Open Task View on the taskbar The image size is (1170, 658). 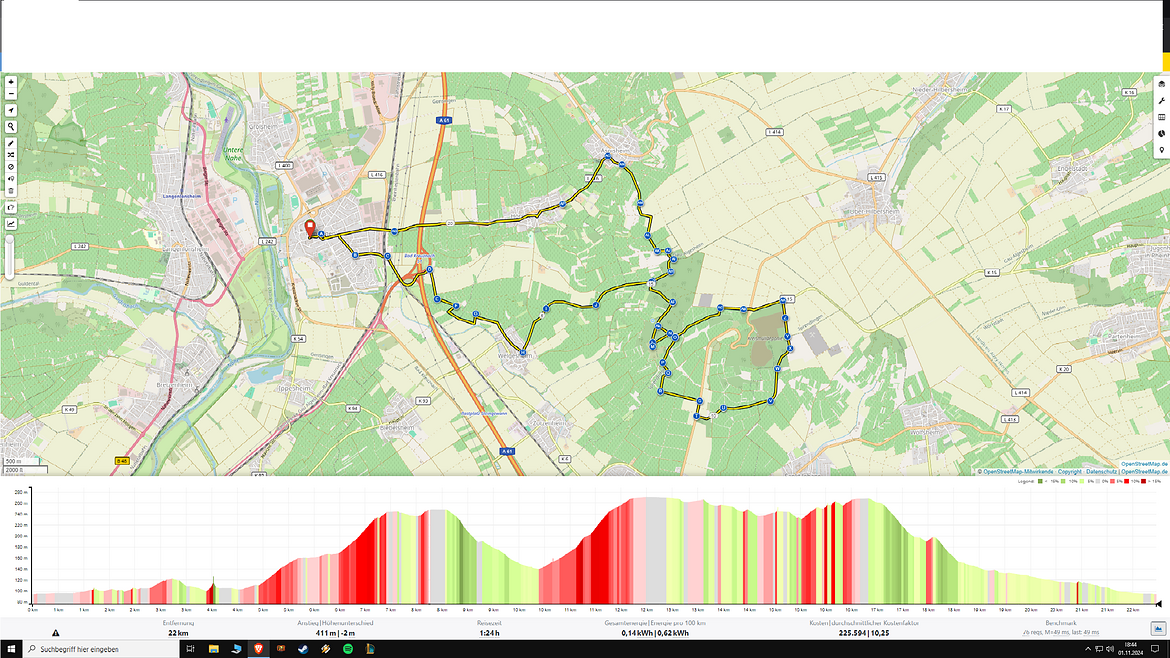pyautogui.click(x=190, y=649)
